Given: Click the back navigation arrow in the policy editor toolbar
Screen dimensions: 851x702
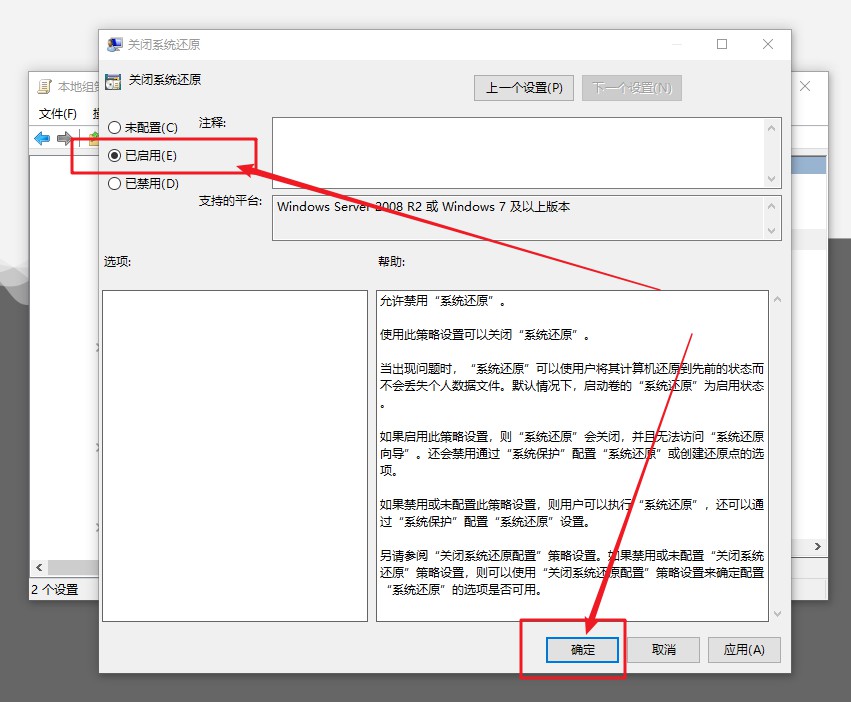Looking at the screenshot, I should tap(40, 138).
